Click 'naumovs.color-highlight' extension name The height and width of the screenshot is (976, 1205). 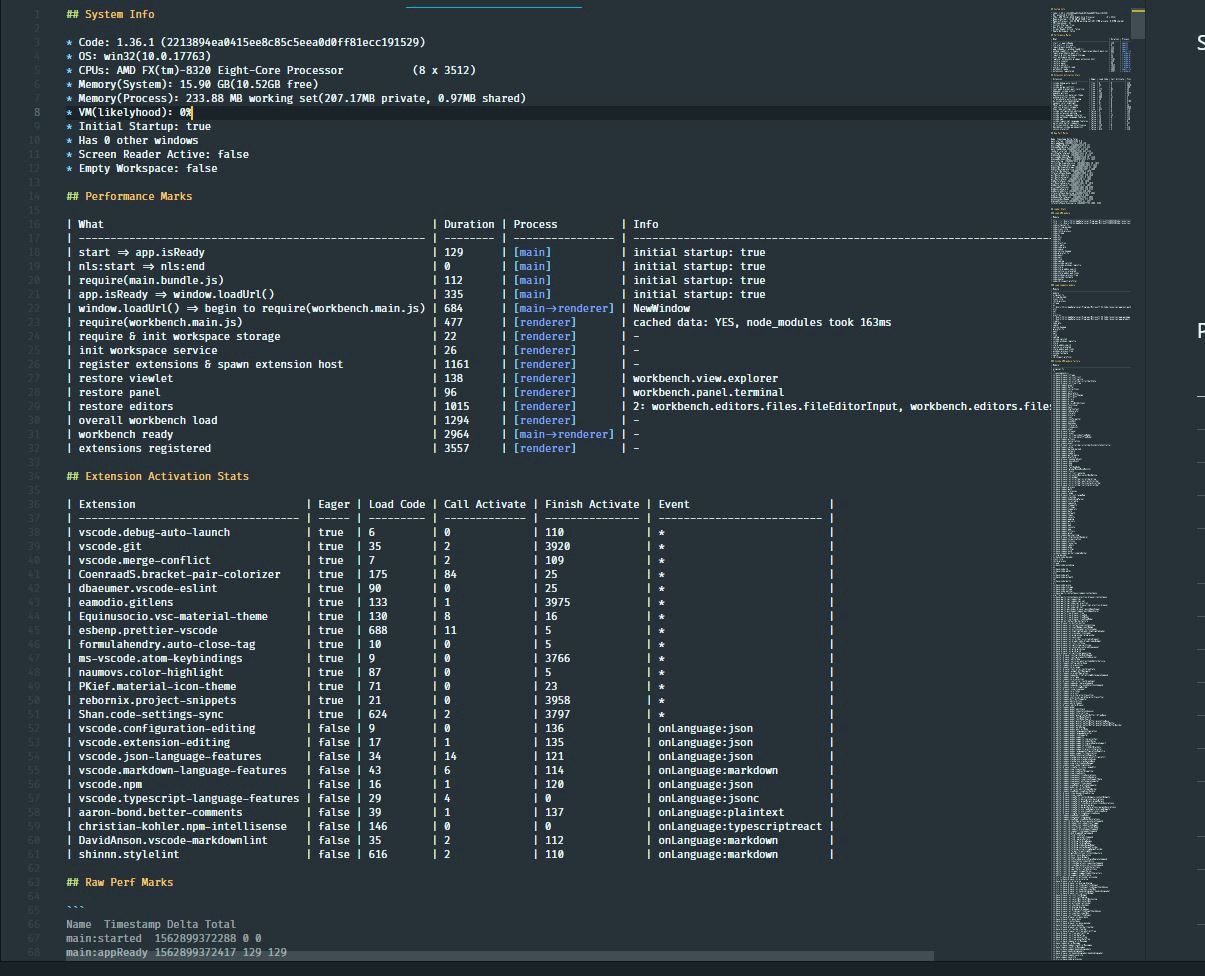(x=151, y=672)
